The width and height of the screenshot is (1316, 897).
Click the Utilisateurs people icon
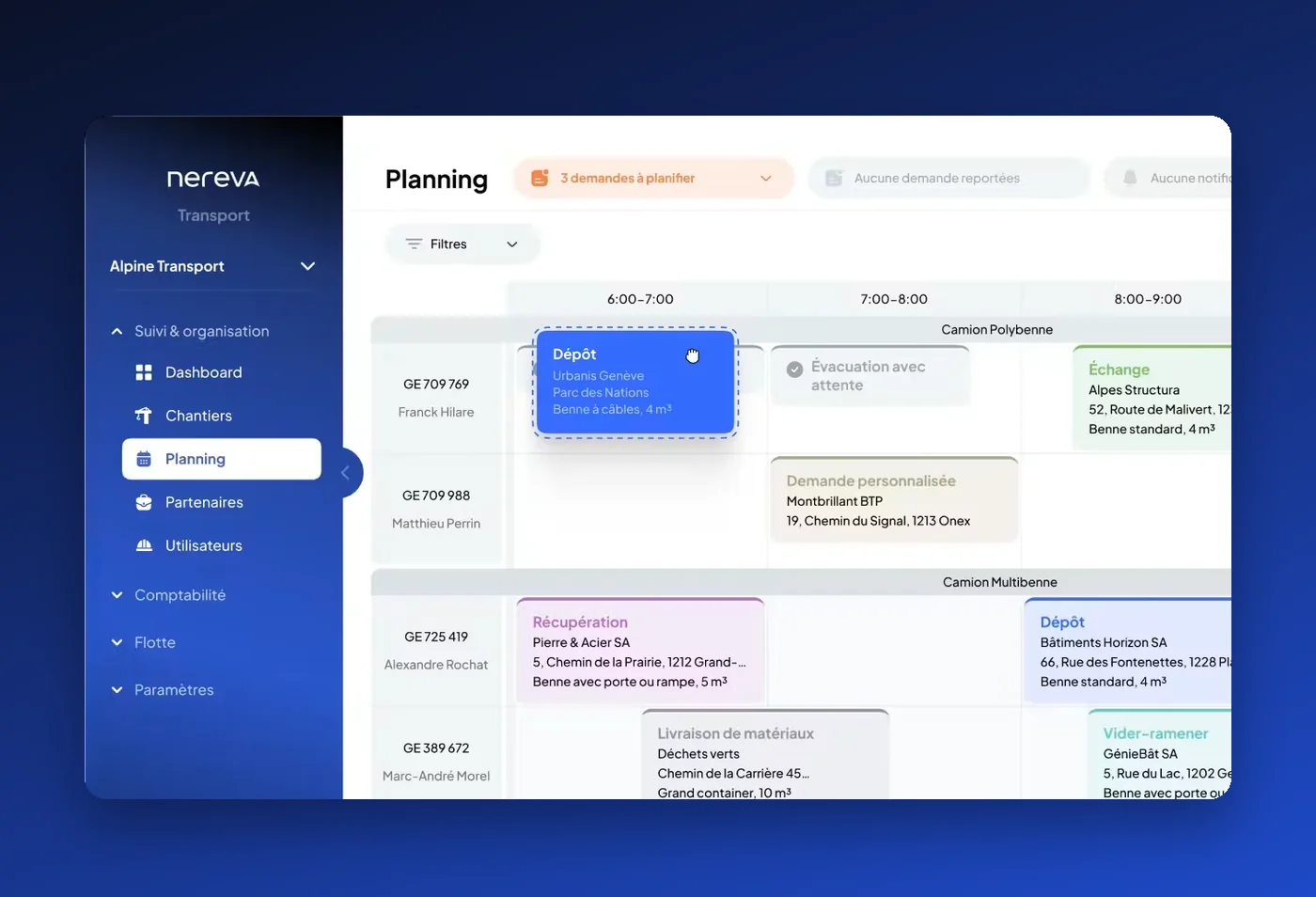[x=144, y=545]
